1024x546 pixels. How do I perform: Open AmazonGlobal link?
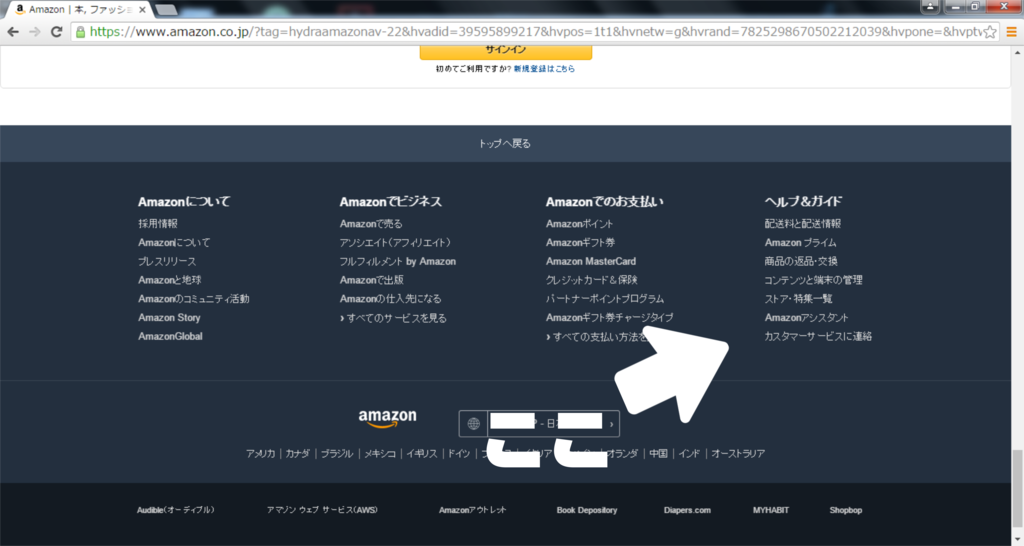(x=170, y=336)
